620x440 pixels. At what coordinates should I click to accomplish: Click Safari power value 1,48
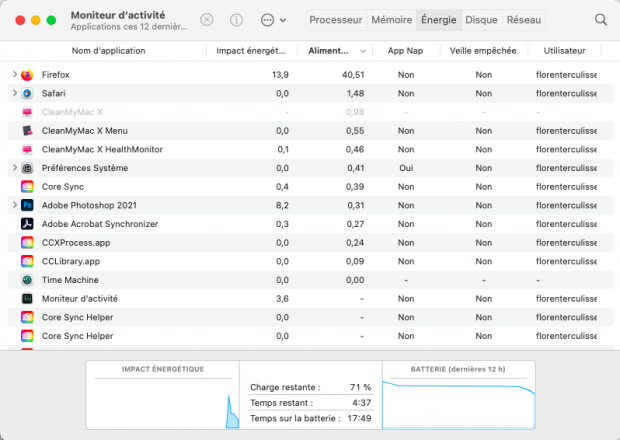[x=355, y=93]
